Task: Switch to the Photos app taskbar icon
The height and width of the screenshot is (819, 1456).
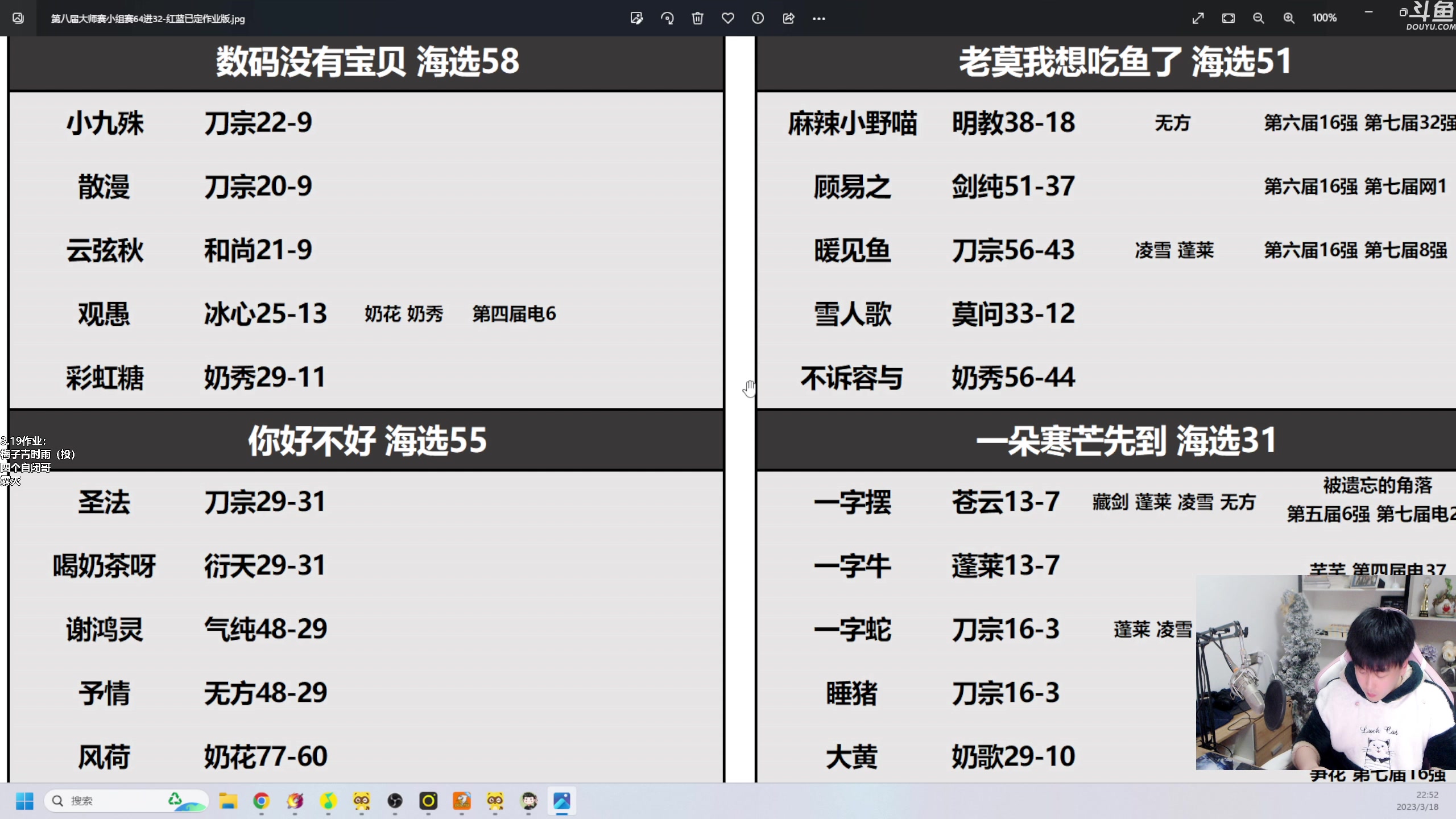Action: click(561, 801)
